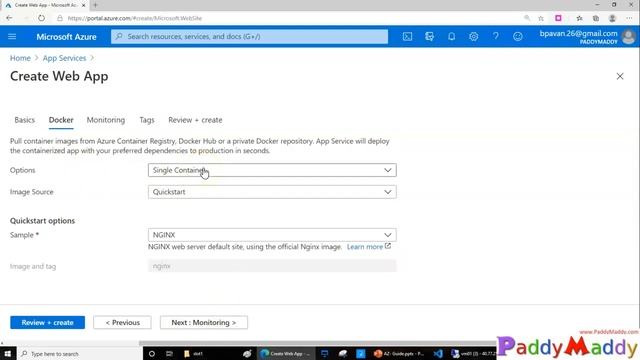Follow the Learn more link
Image resolution: width=640 pixels, height=360 pixels.
pos(365,247)
